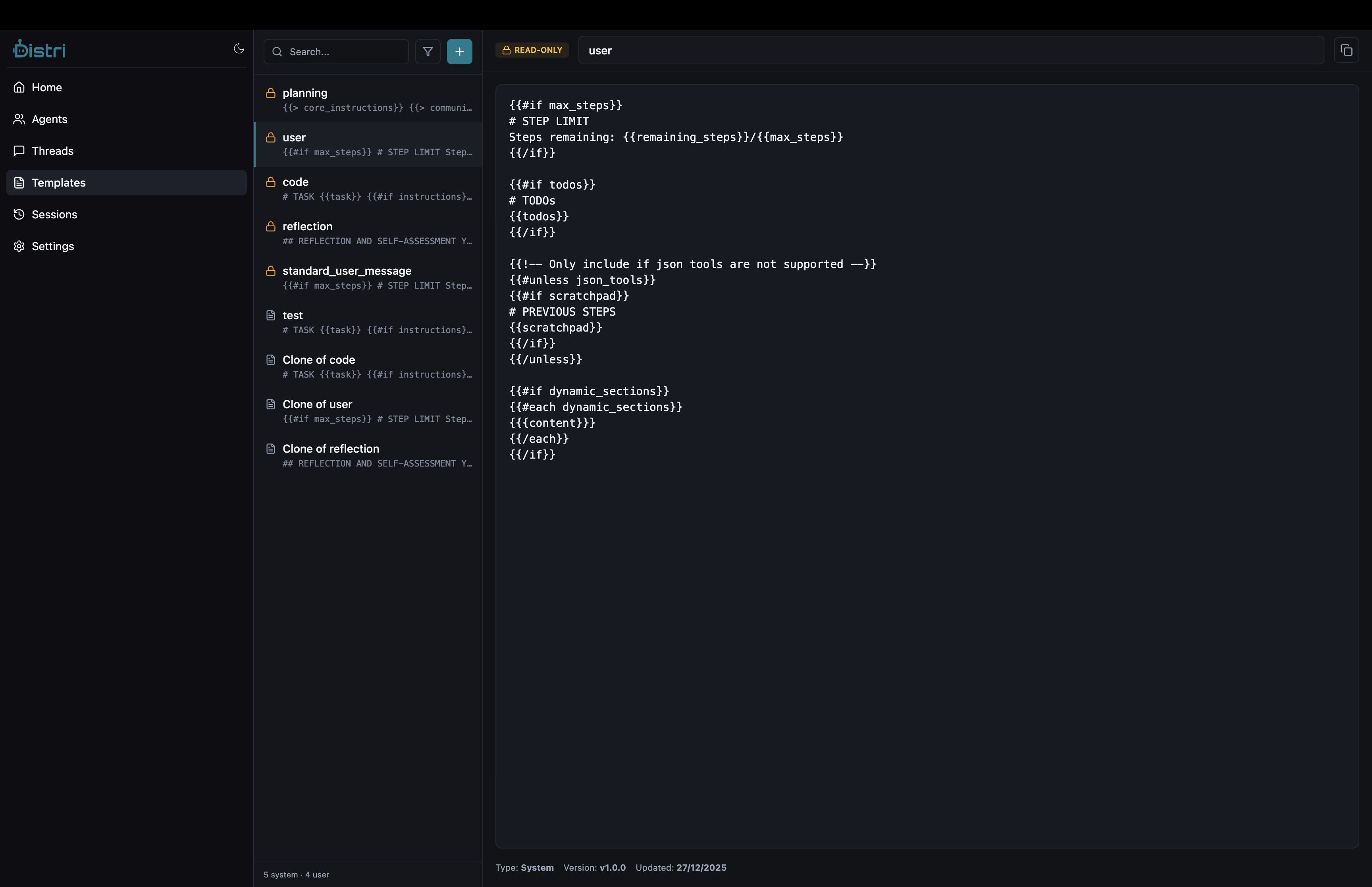1372x887 pixels.
Task: Click the Distri logo
Action: point(39,50)
